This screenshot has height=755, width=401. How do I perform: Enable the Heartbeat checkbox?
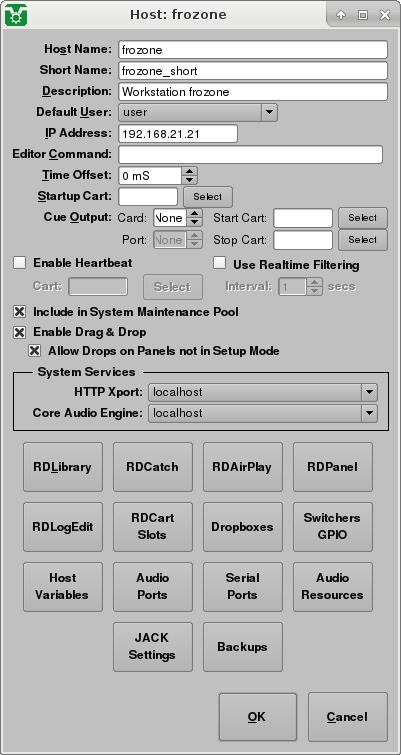point(20,263)
